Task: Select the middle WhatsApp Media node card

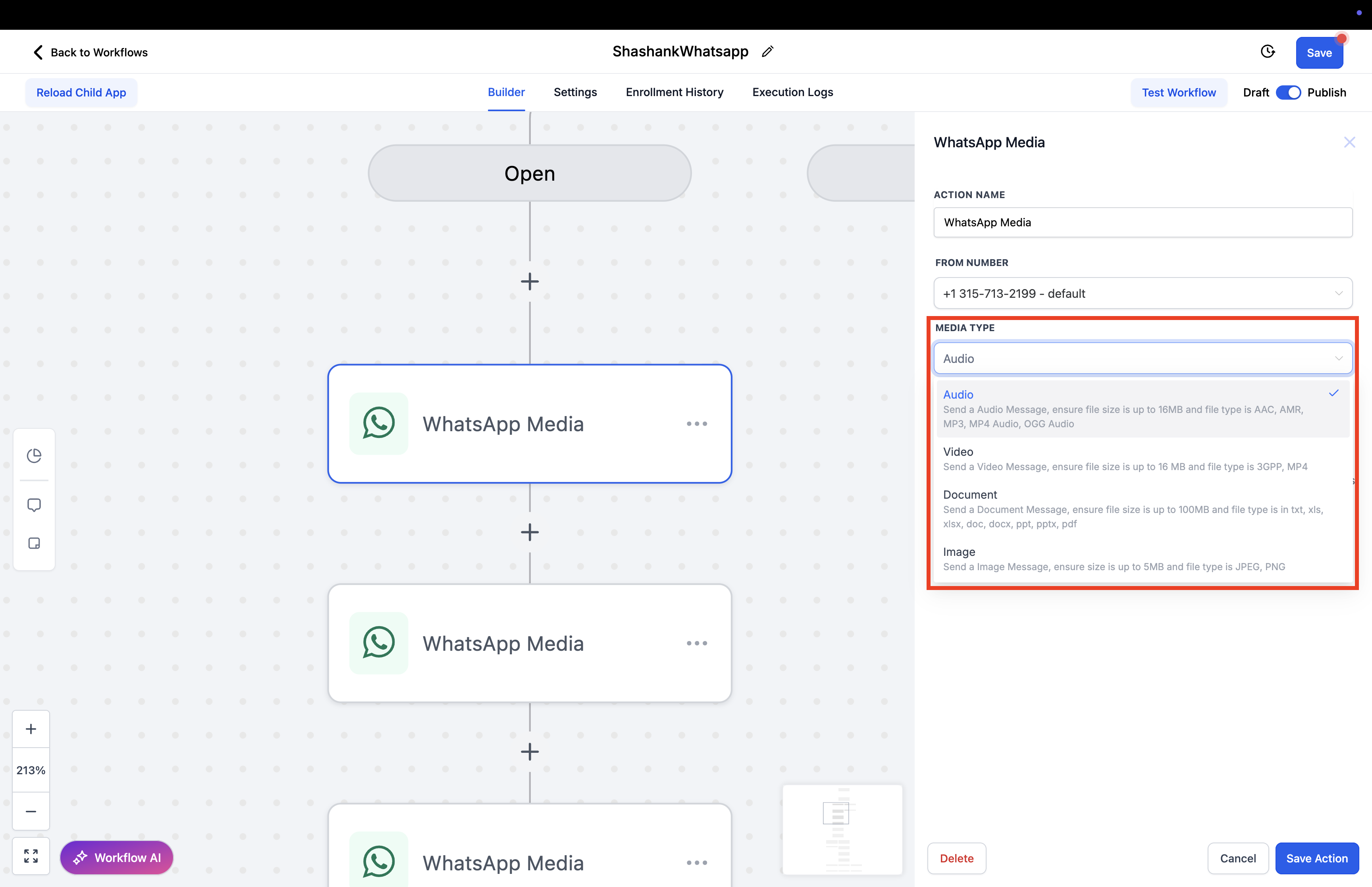Action: coord(530,643)
